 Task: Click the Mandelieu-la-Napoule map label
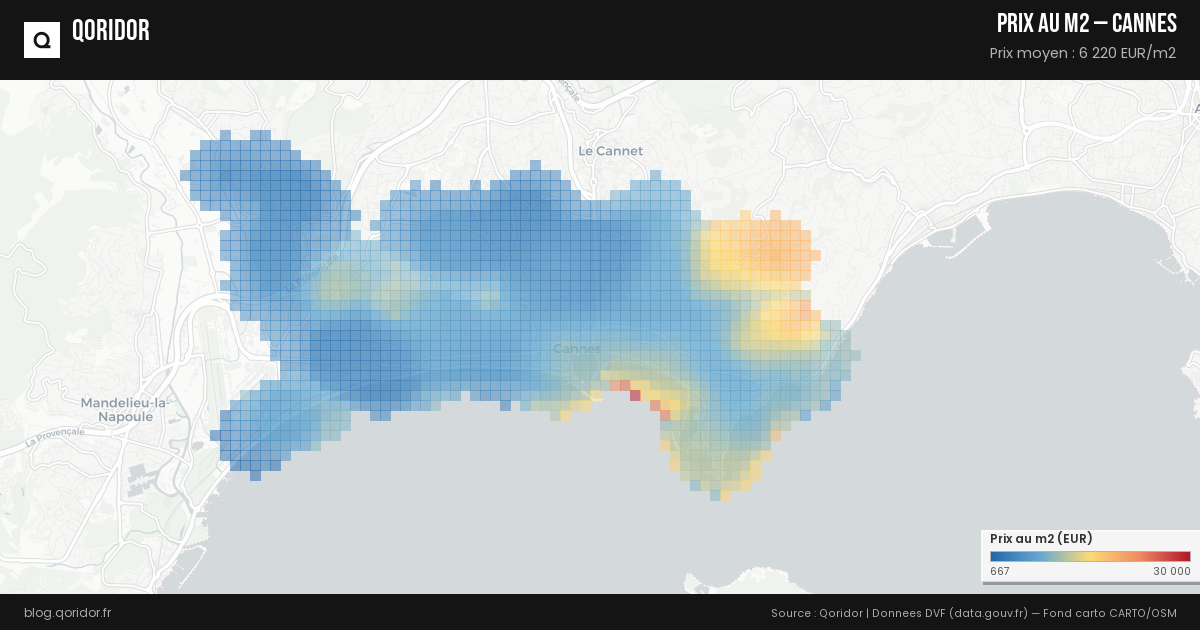[x=125, y=409]
